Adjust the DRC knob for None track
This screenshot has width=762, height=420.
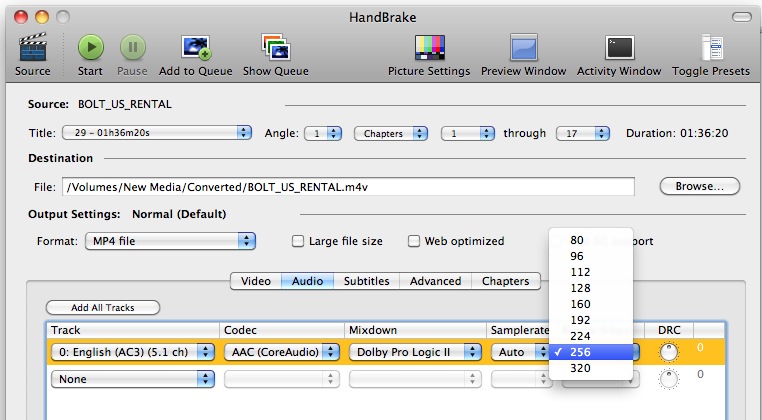669,379
